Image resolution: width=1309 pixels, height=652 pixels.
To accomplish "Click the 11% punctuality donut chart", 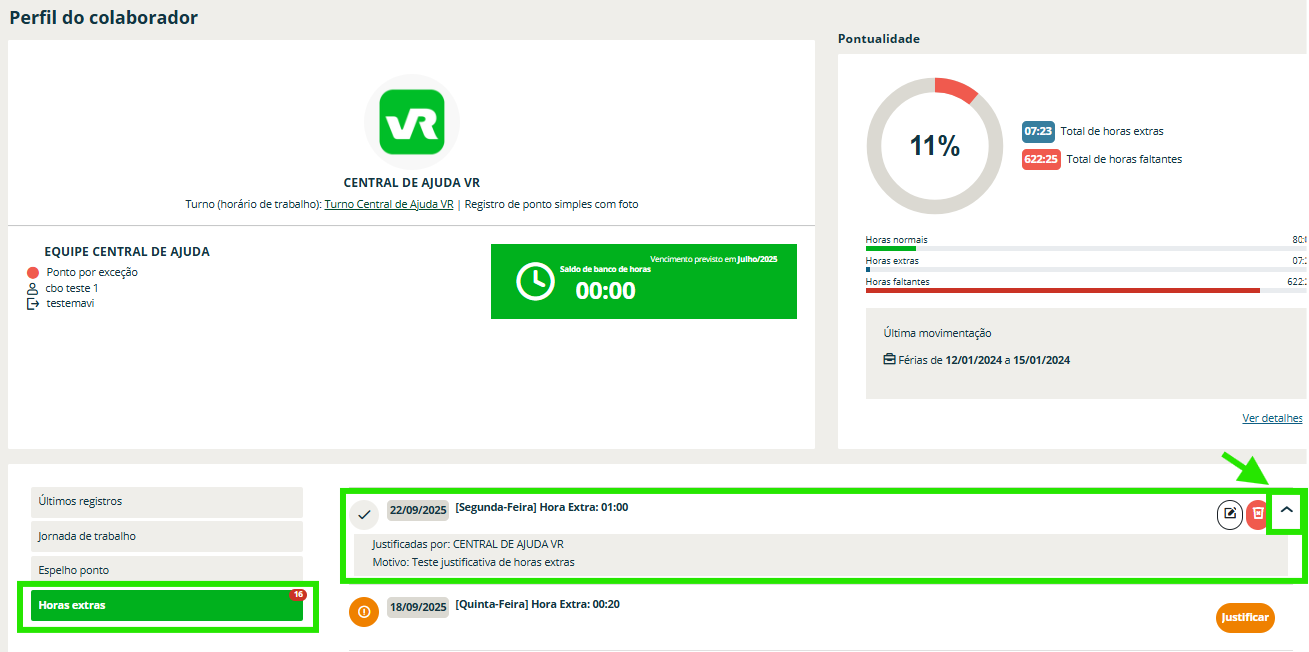I will point(934,146).
